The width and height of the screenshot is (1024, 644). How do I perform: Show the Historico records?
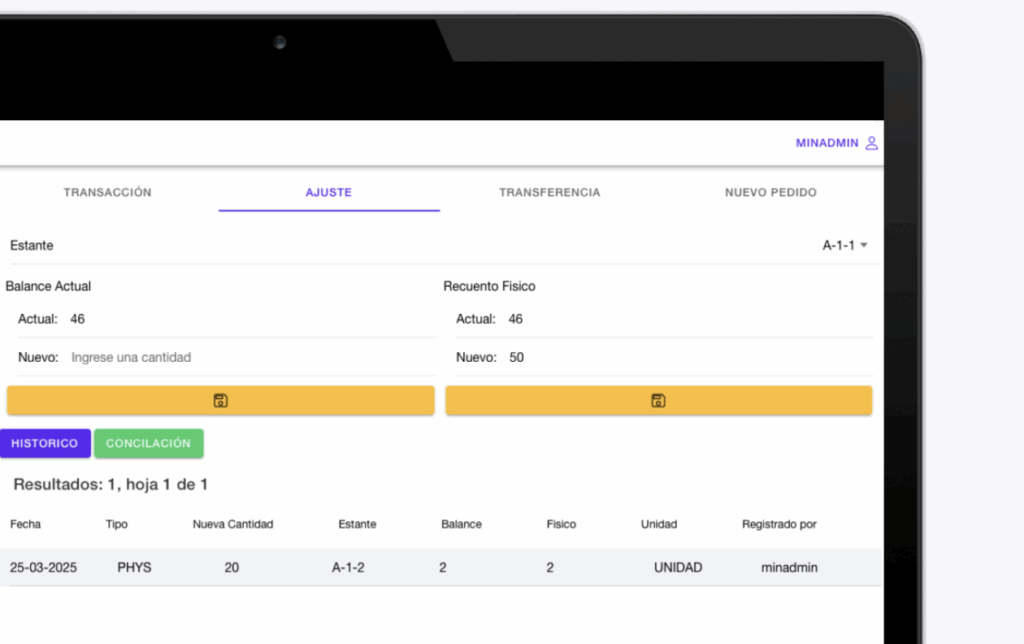[44, 443]
